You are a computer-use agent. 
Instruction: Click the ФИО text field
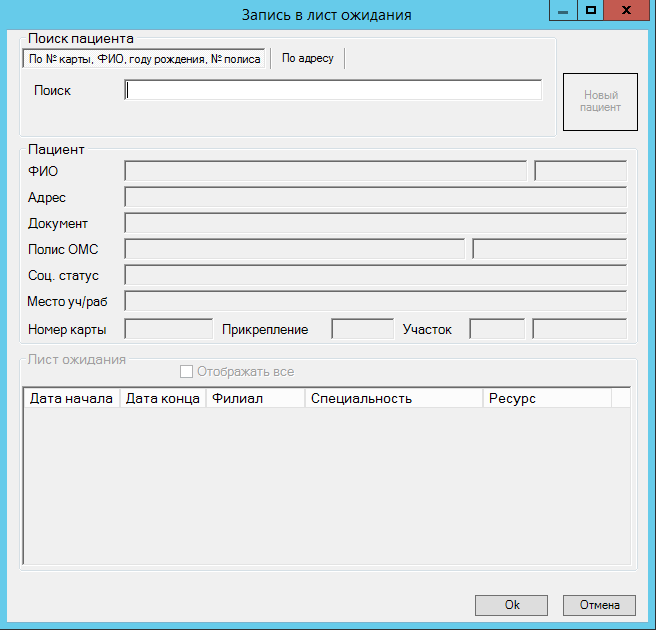(x=325, y=171)
